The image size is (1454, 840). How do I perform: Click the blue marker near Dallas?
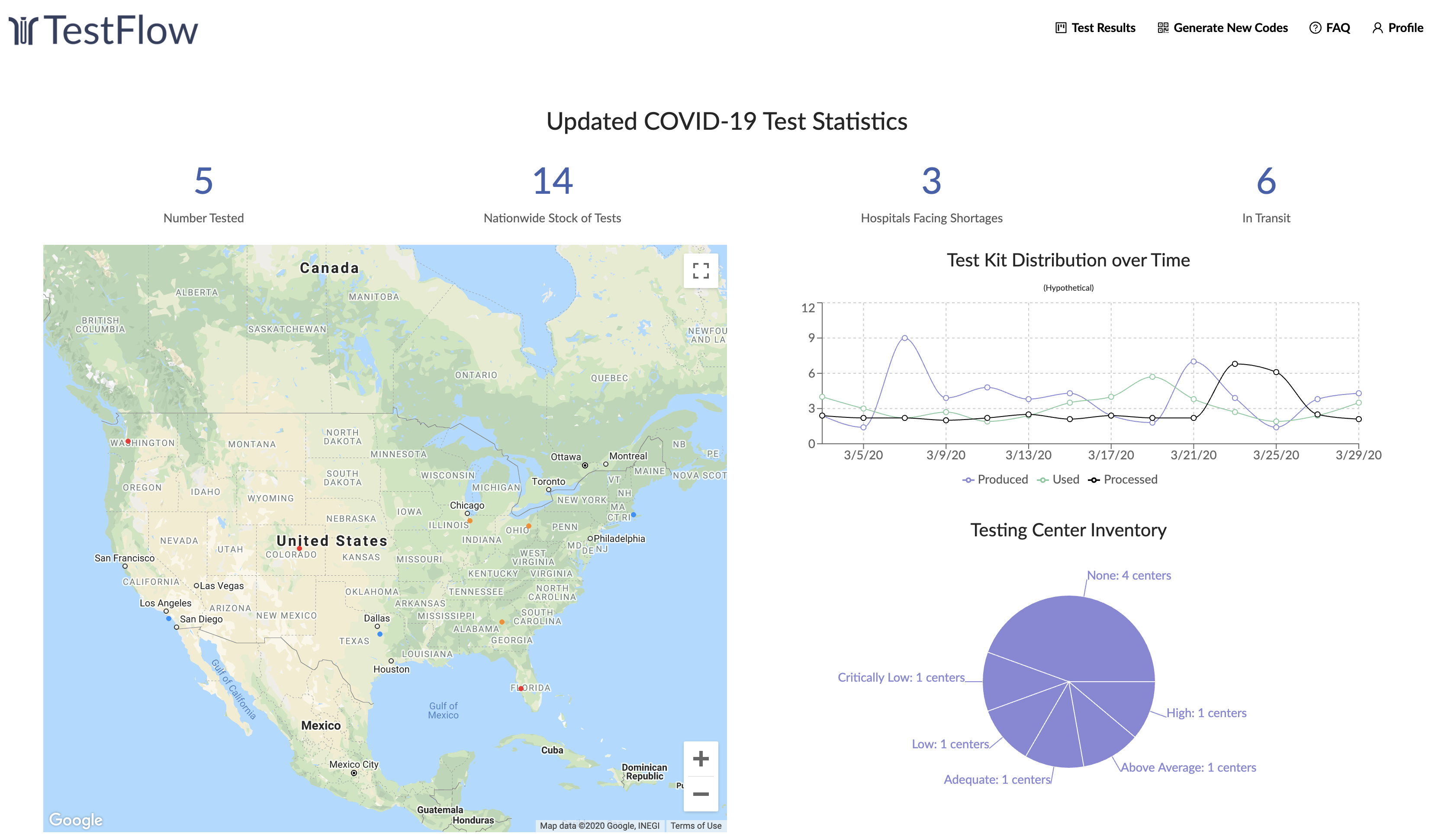pos(380,634)
